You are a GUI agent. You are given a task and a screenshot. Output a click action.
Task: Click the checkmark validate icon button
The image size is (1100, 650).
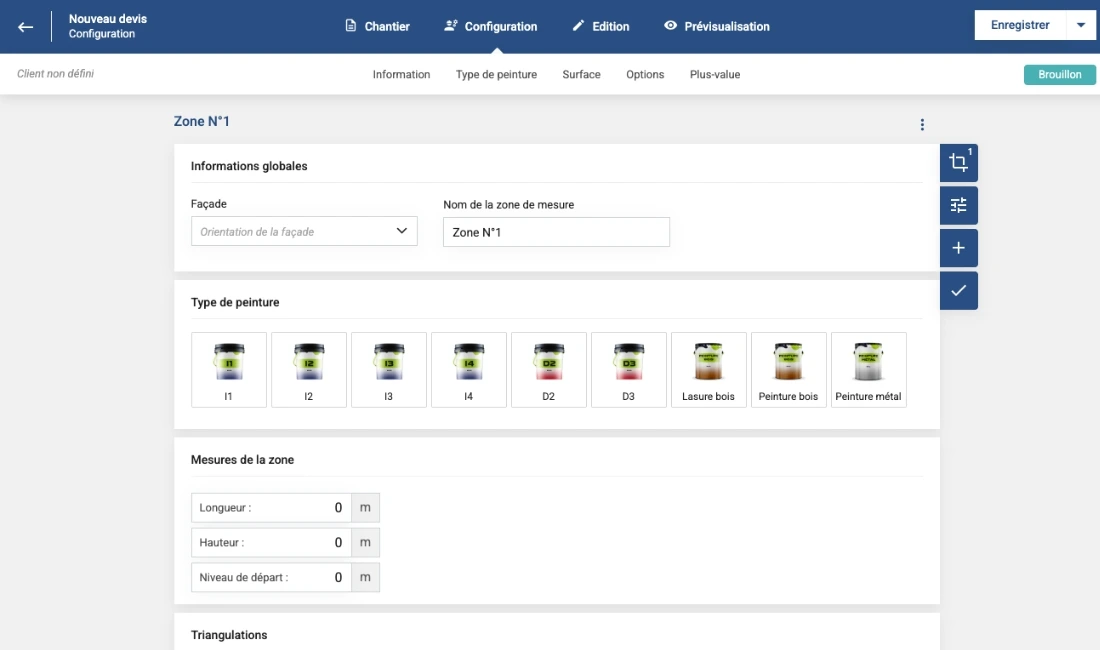click(958, 290)
